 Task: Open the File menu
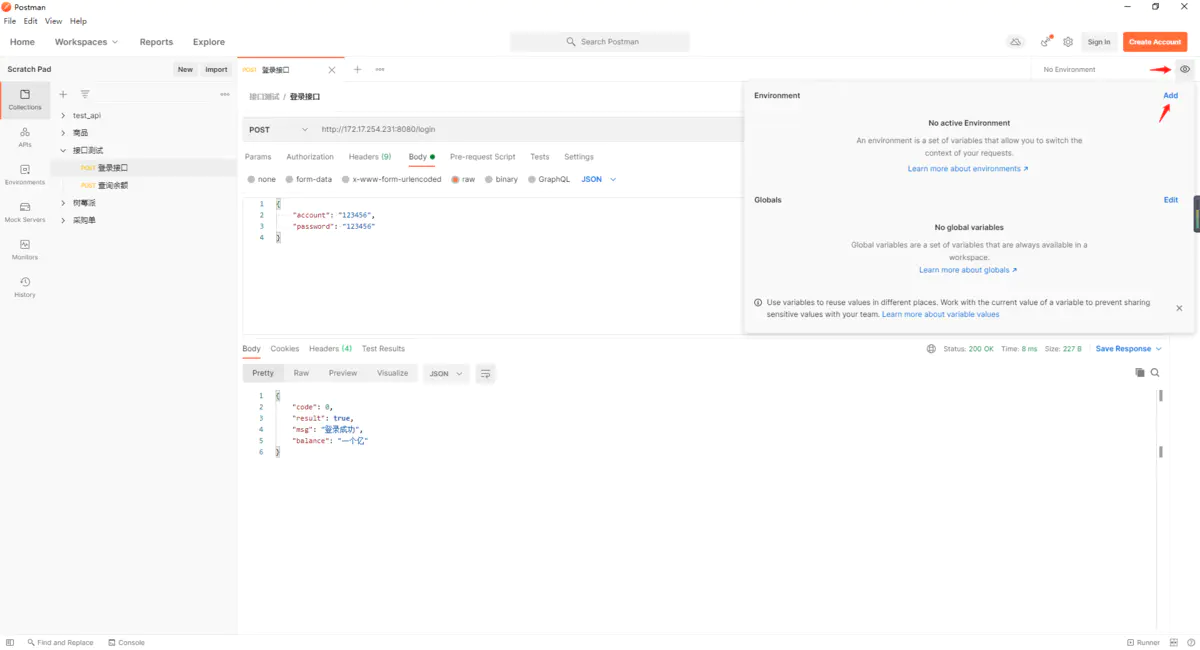pos(10,21)
